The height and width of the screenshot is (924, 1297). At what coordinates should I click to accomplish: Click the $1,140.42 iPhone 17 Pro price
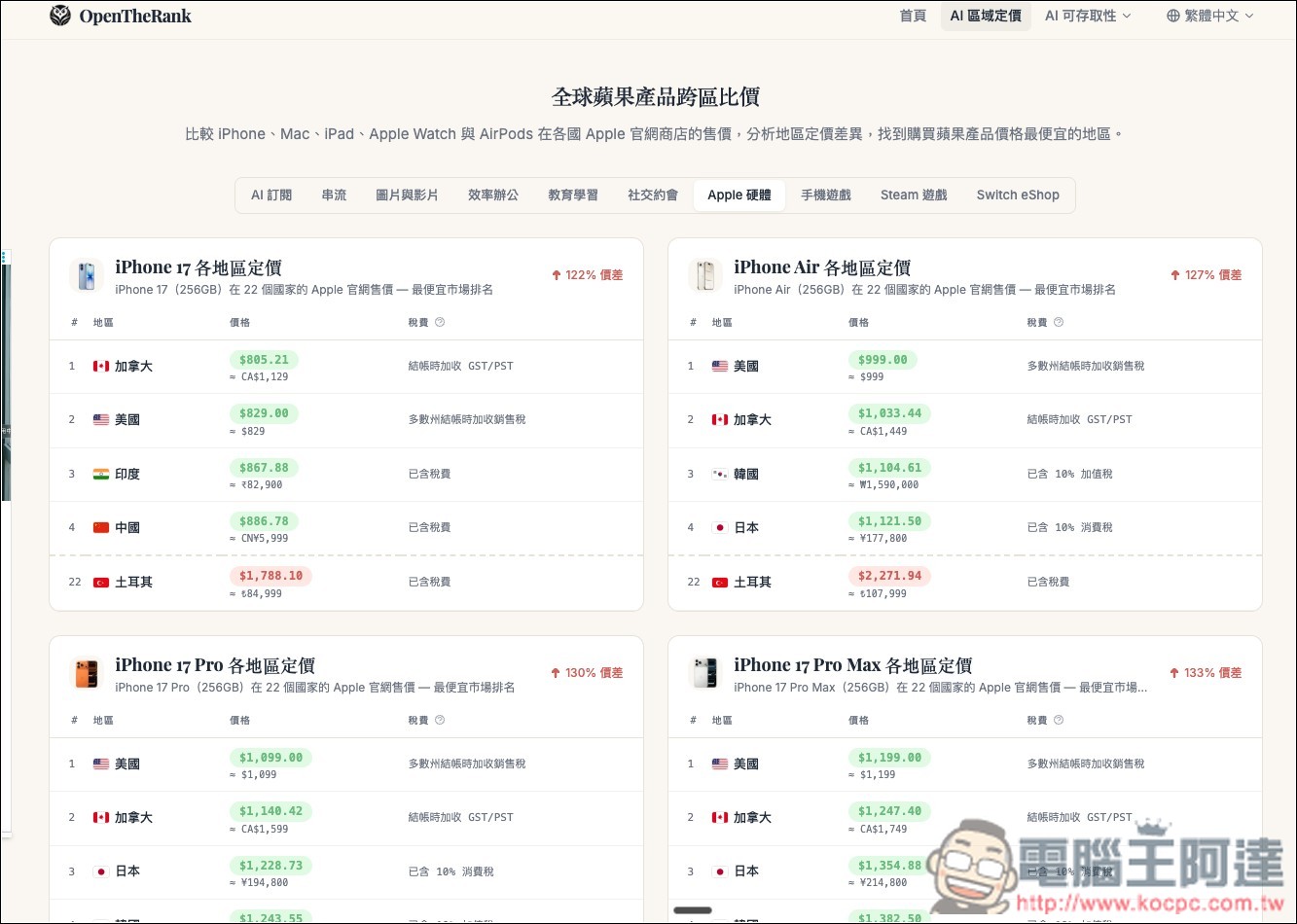point(270,811)
